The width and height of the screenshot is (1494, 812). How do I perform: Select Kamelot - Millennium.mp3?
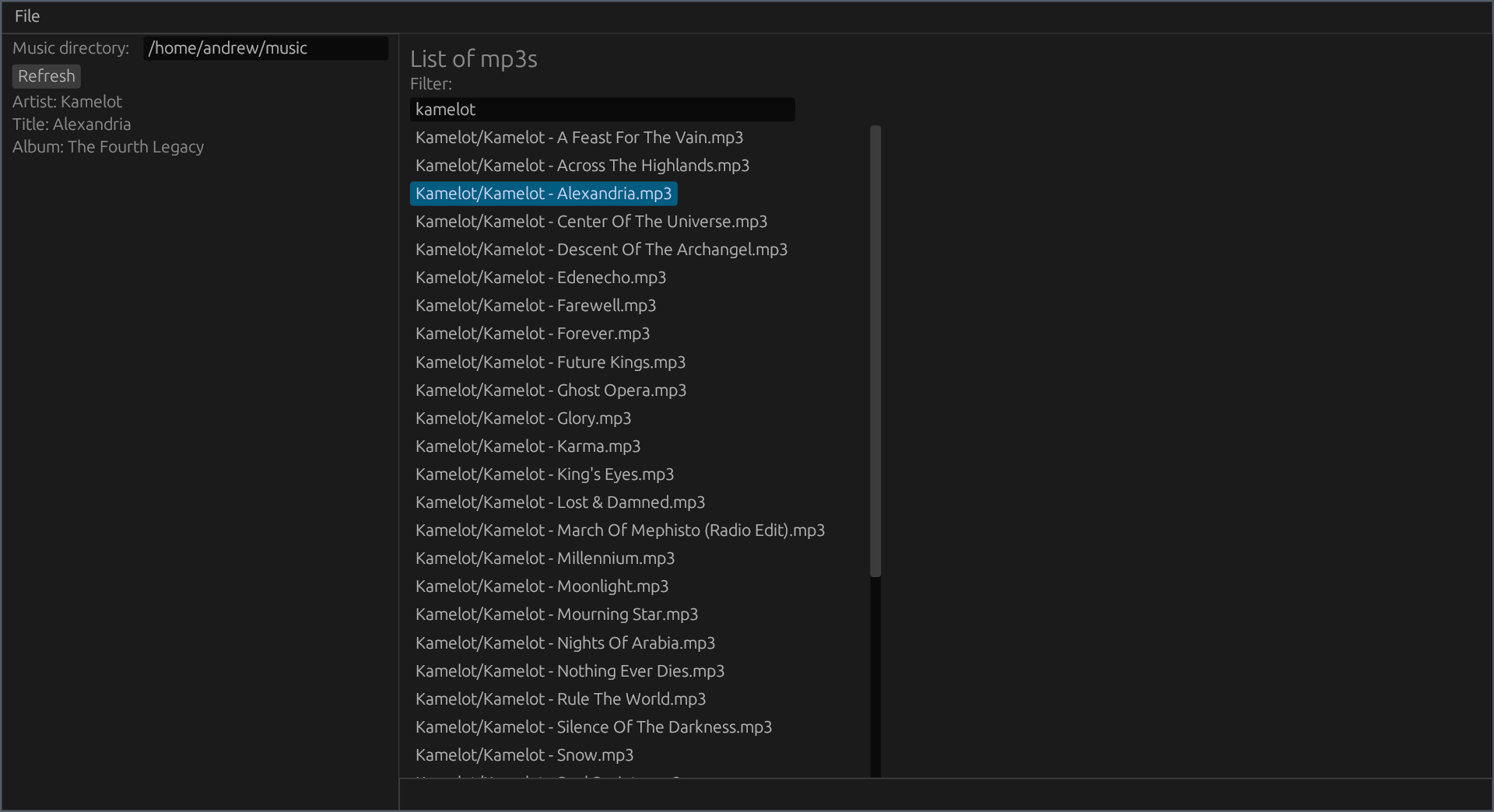[x=545, y=558]
